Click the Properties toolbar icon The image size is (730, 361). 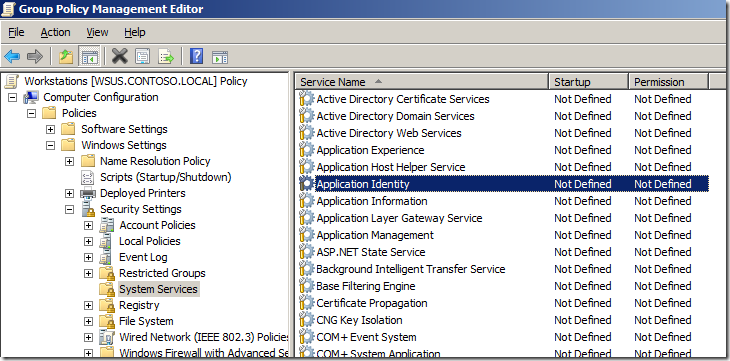pos(142,57)
